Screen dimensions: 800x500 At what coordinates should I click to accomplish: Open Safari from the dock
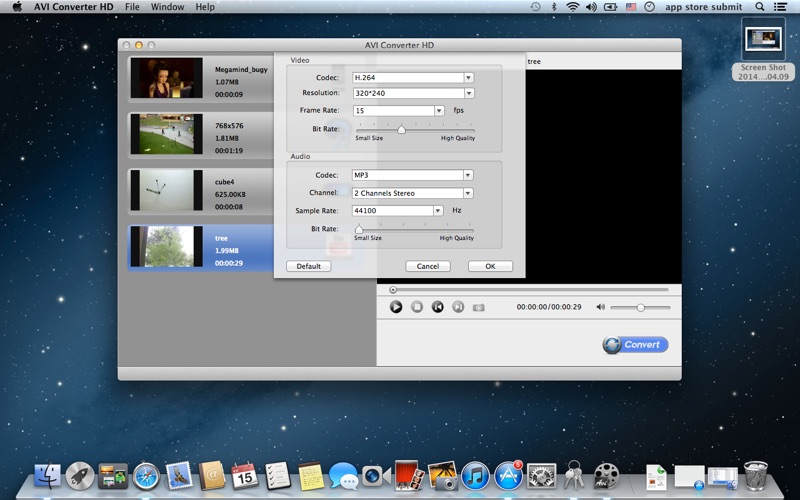[146, 475]
